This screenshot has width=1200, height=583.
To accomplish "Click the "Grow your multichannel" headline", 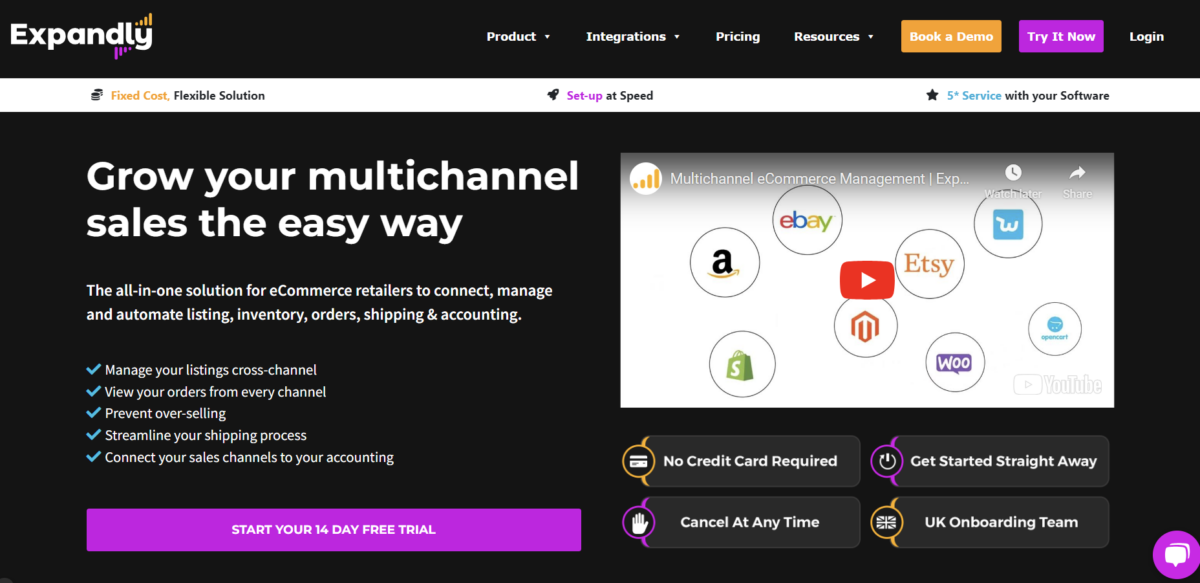I will click(333, 177).
